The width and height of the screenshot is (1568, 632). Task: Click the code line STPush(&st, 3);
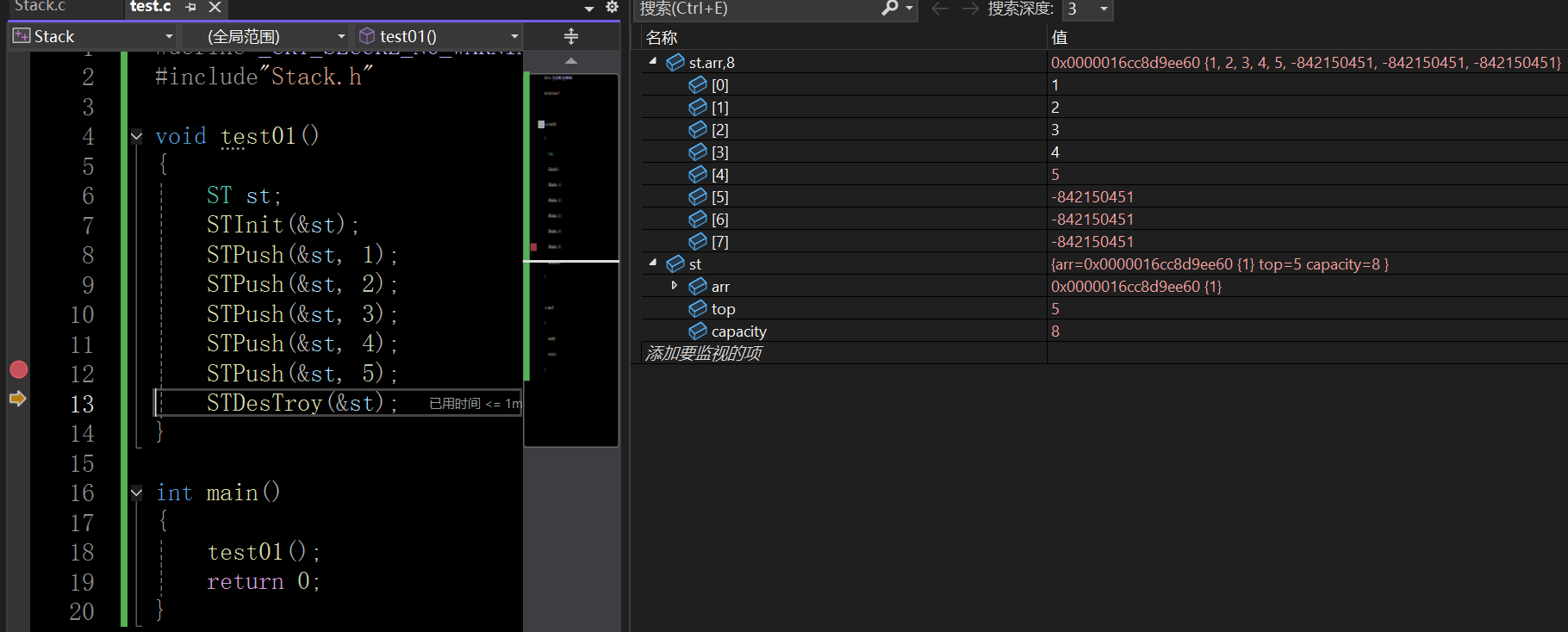[302, 314]
